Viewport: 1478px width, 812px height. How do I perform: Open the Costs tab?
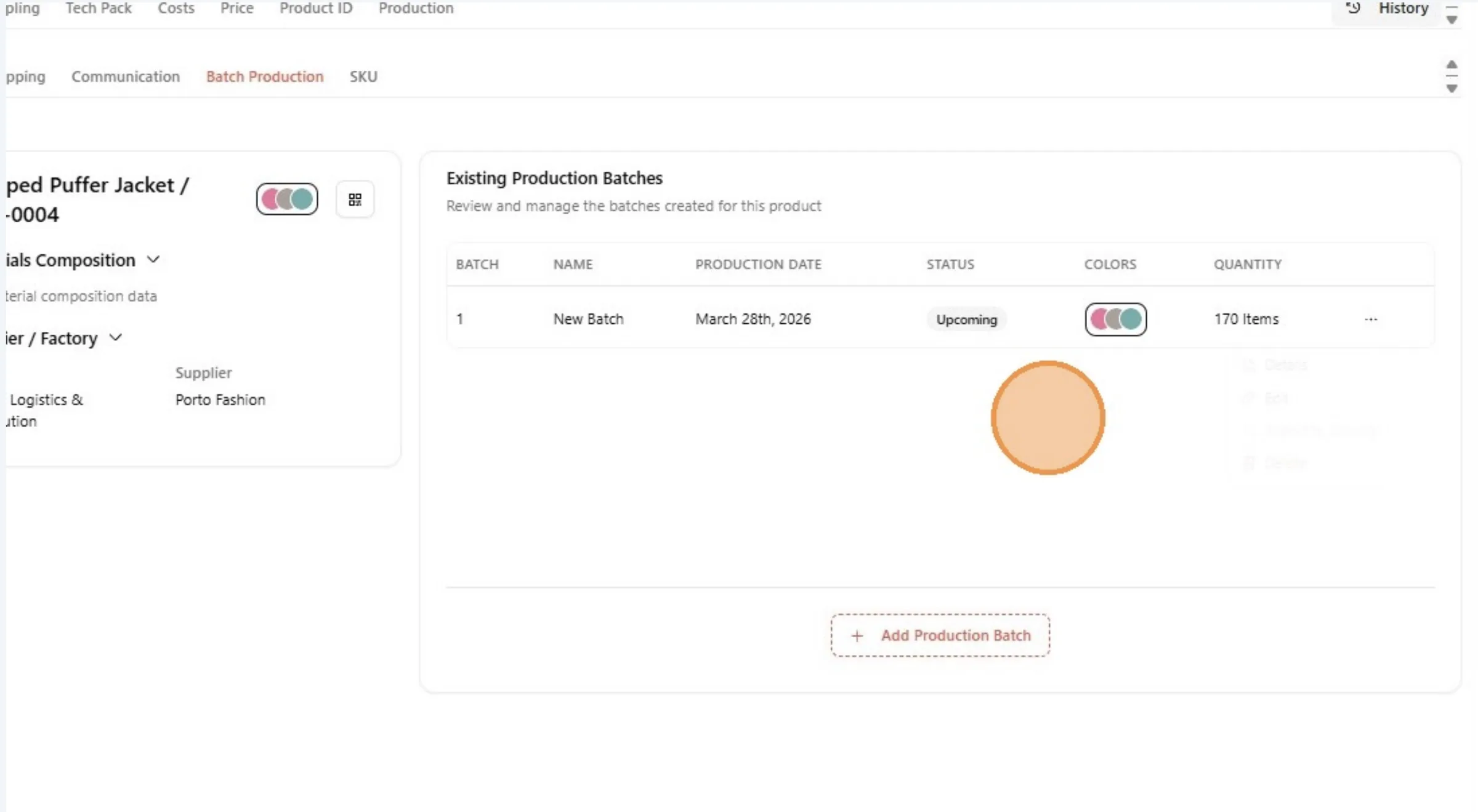point(176,8)
